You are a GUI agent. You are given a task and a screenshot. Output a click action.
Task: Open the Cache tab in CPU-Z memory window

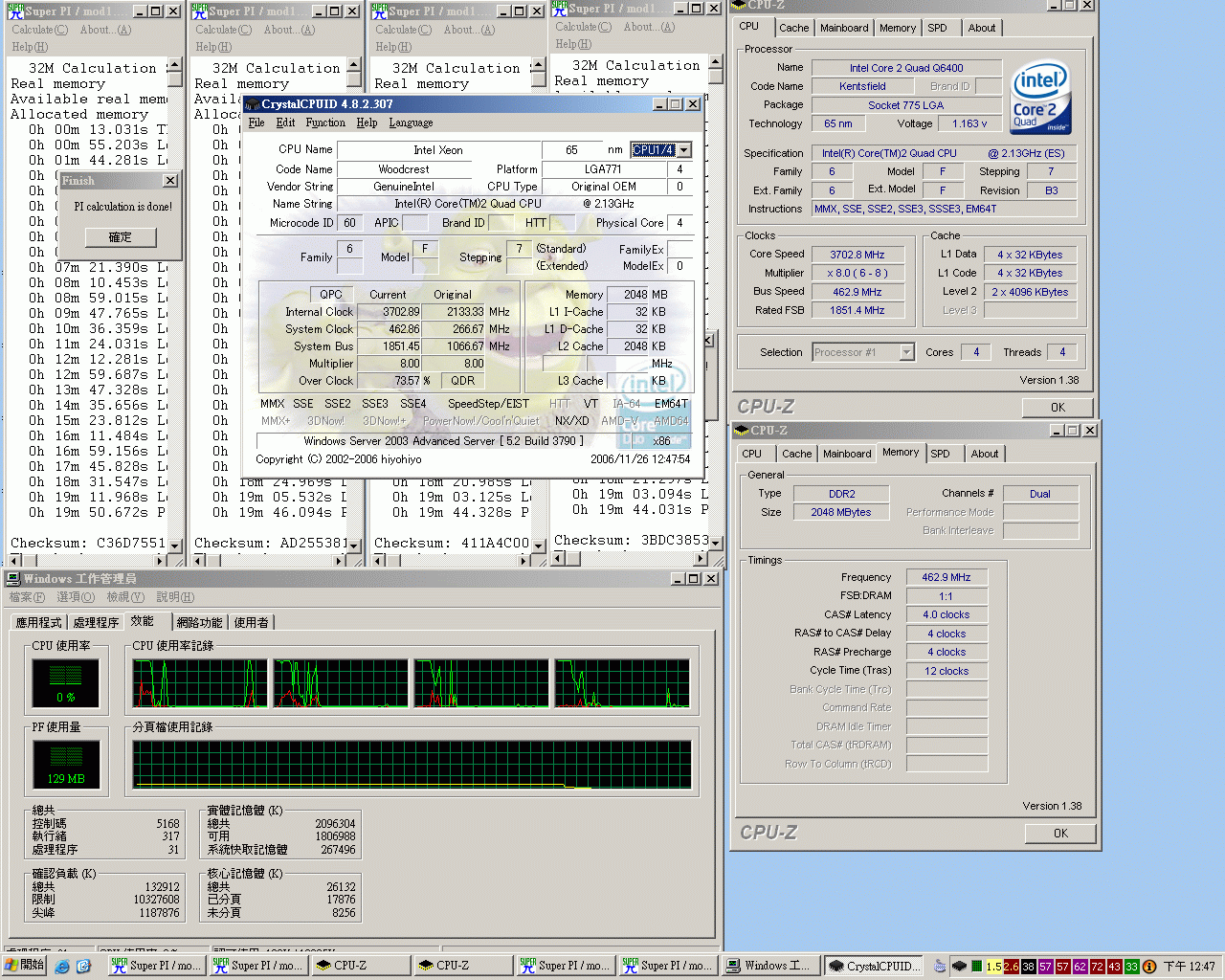click(x=796, y=454)
